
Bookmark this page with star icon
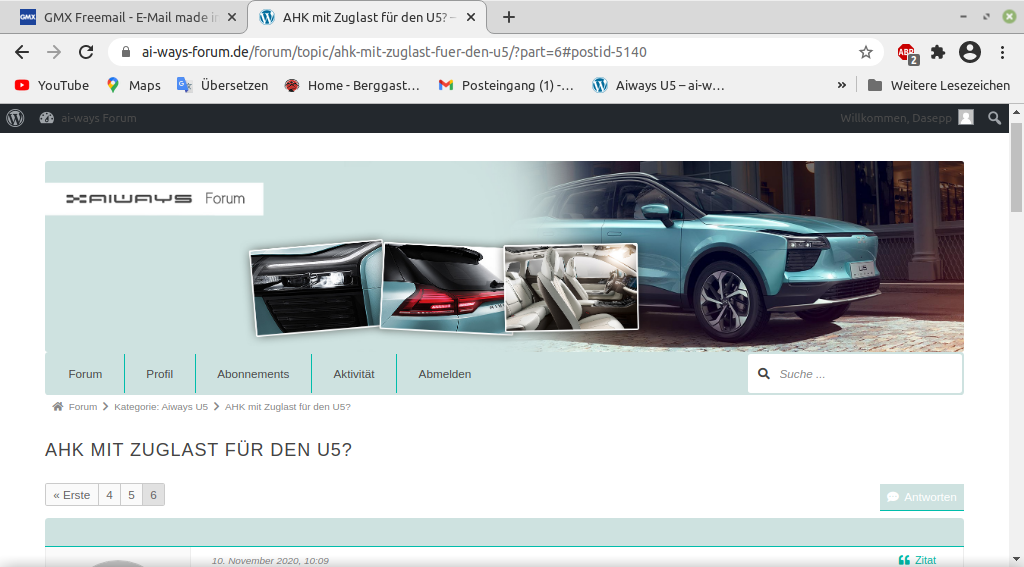click(x=865, y=52)
